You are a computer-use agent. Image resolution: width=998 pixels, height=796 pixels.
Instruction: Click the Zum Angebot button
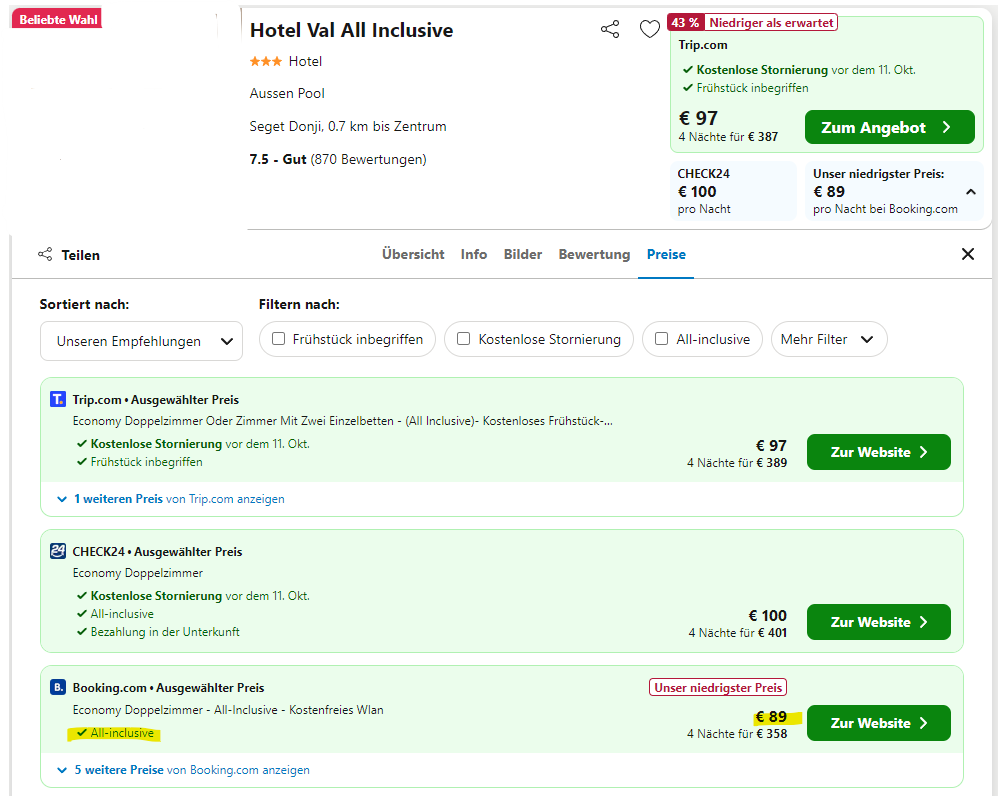[889, 127]
